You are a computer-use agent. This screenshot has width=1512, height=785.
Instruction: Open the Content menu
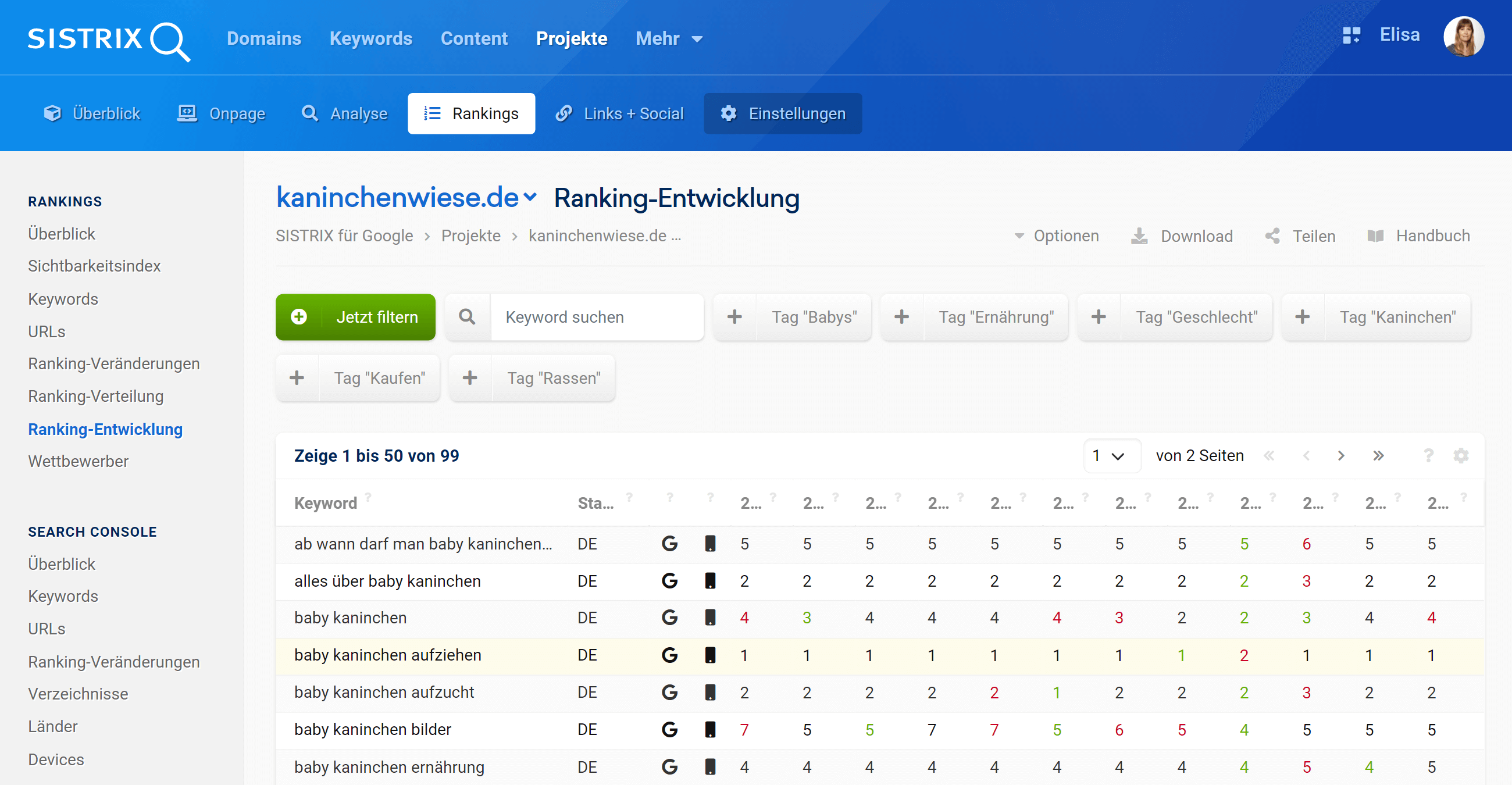tap(475, 39)
